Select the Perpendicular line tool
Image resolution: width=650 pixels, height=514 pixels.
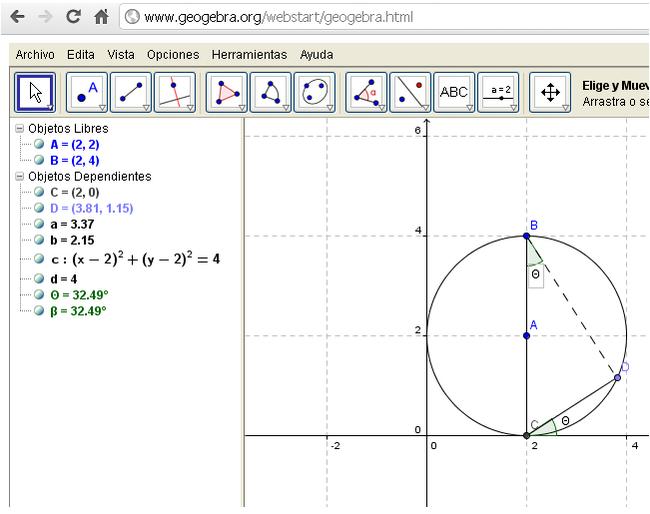[x=174, y=93]
